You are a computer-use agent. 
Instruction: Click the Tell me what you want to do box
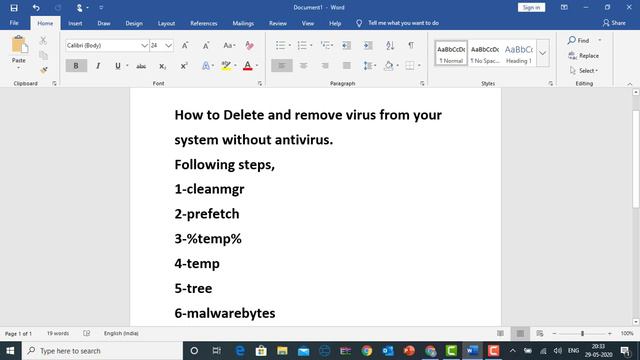click(x=403, y=23)
